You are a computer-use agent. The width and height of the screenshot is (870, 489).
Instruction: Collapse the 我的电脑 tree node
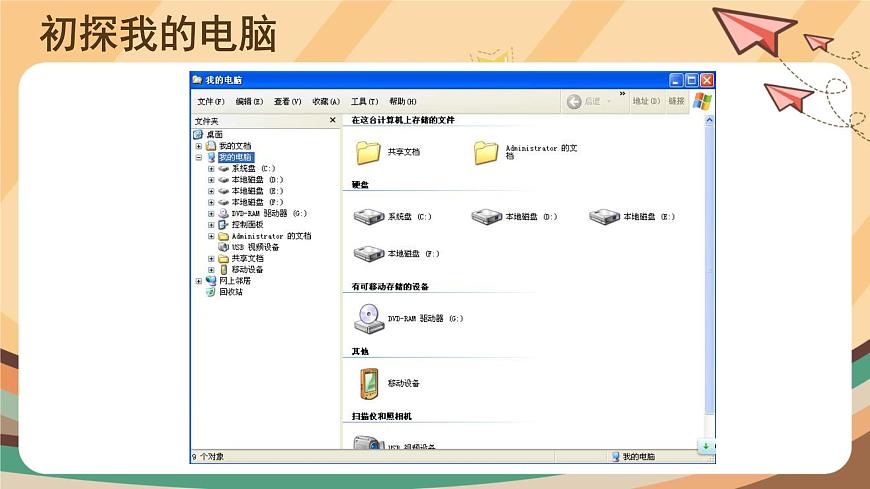pyautogui.click(x=199, y=157)
